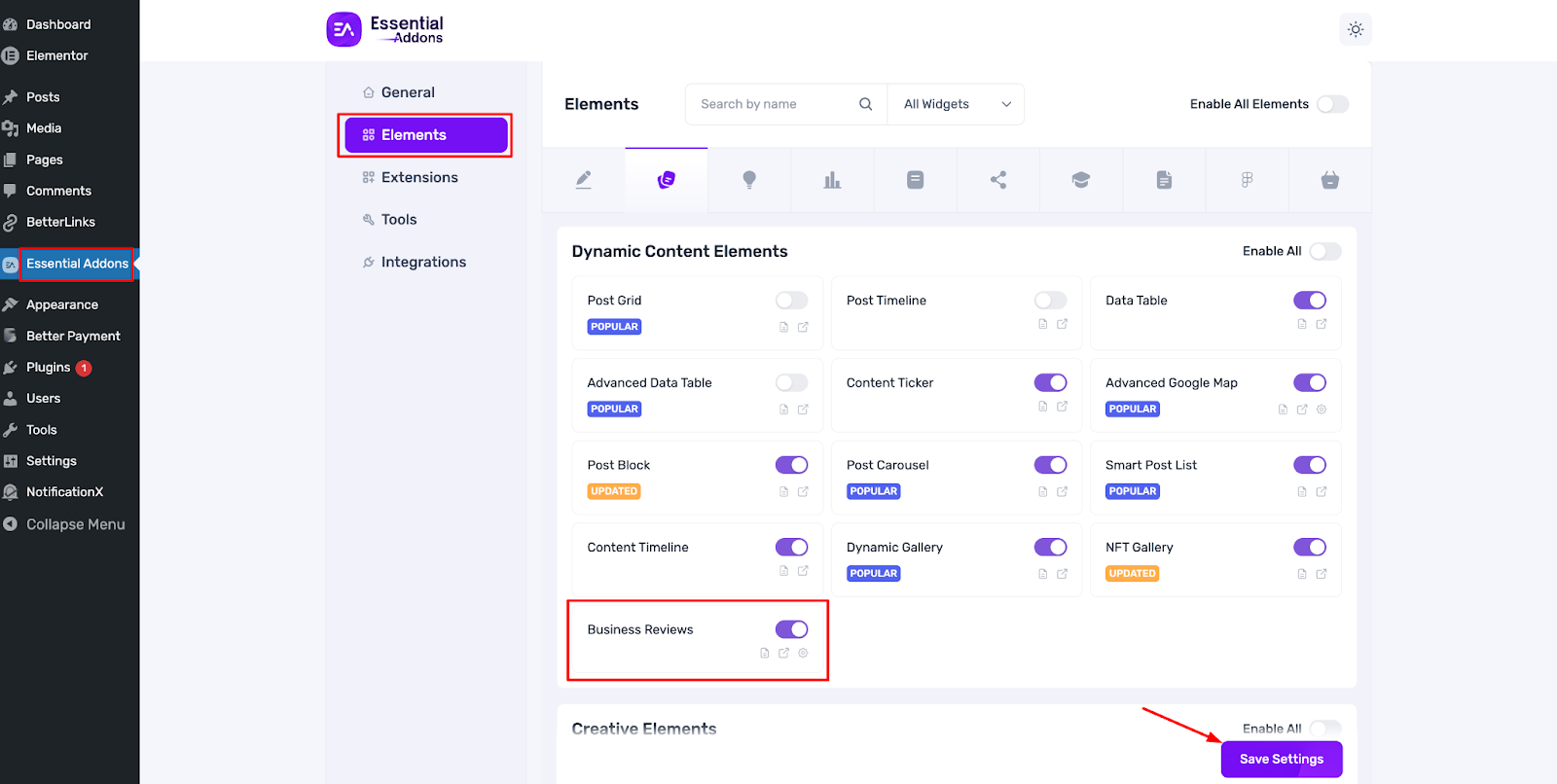Expand the All Widgets dropdown

coord(956,104)
